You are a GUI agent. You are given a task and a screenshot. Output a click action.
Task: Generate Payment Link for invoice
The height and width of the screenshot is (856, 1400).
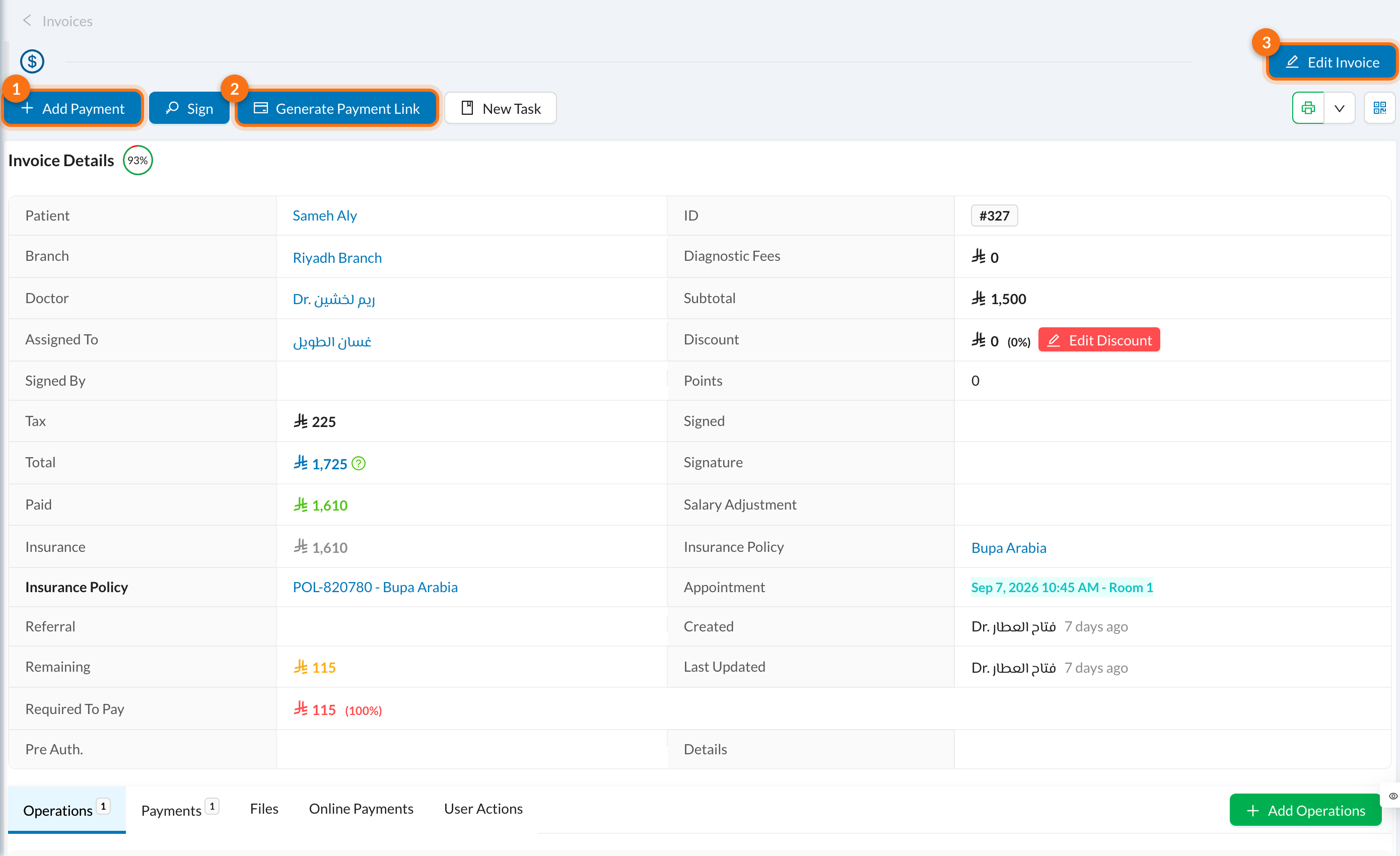click(x=336, y=108)
